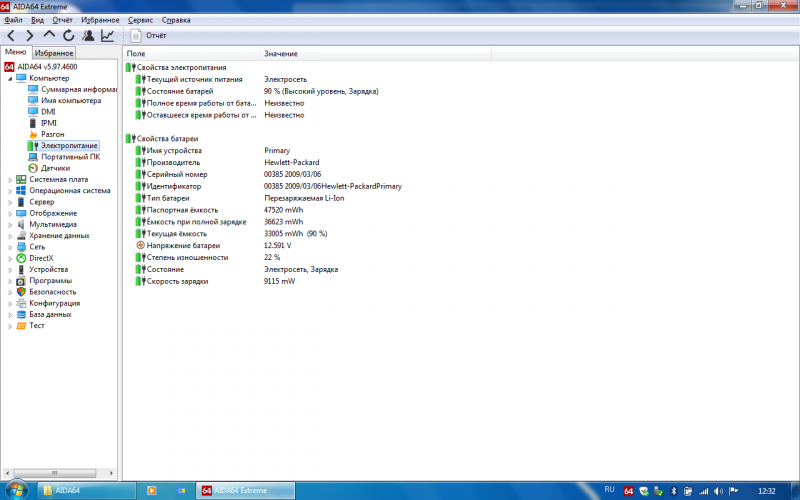Expand the Хранение данных node

click(x=10, y=236)
